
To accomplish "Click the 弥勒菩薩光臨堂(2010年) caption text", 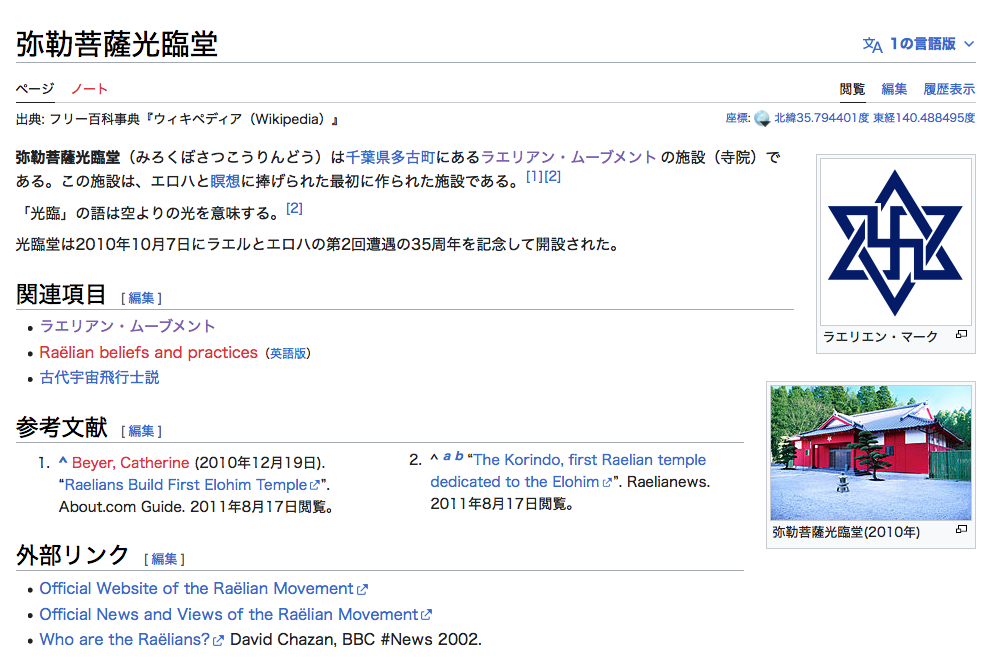I will click(x=846, y=532).
